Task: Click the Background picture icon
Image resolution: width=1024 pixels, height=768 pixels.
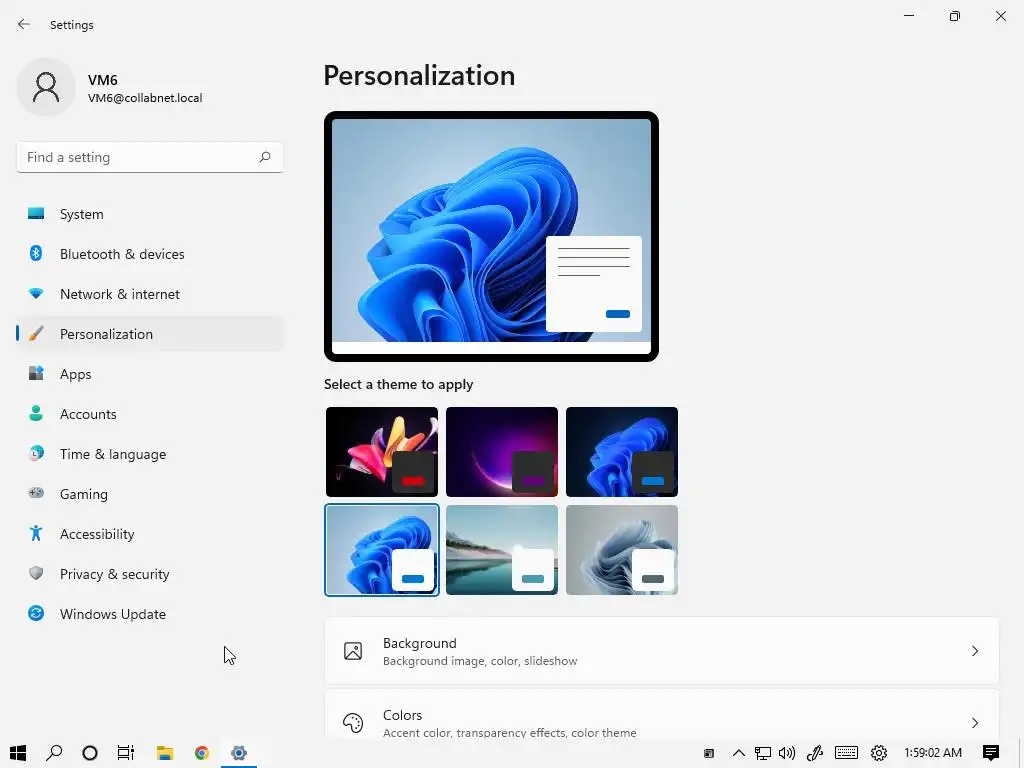Action: pos(353,651)
